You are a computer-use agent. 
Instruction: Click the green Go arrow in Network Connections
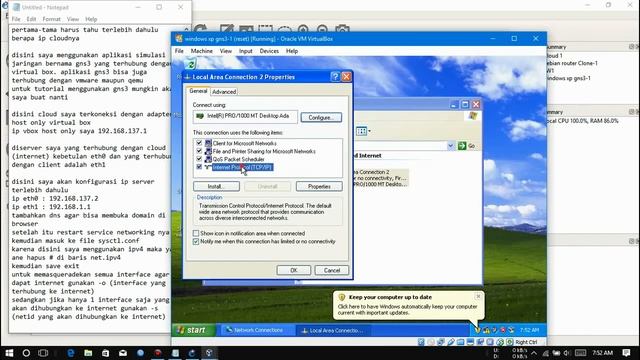click(x=462, y=146)
